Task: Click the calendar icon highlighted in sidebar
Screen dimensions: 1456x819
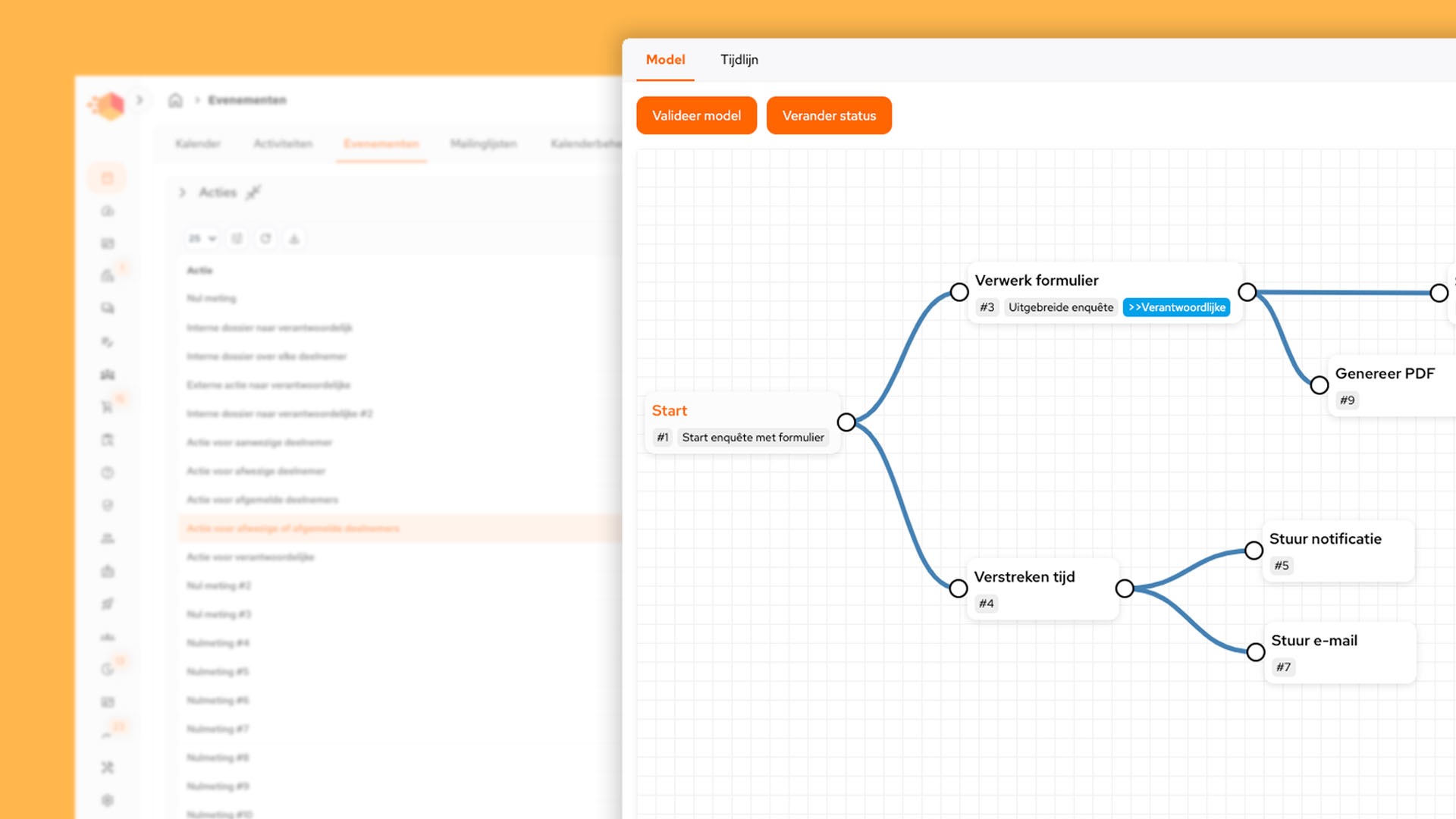Action: pyautogui.click(x=107, y=178)
